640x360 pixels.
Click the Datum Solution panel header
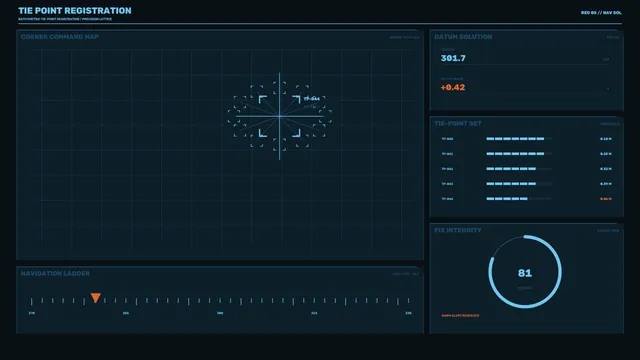click(x=463, y=37)
